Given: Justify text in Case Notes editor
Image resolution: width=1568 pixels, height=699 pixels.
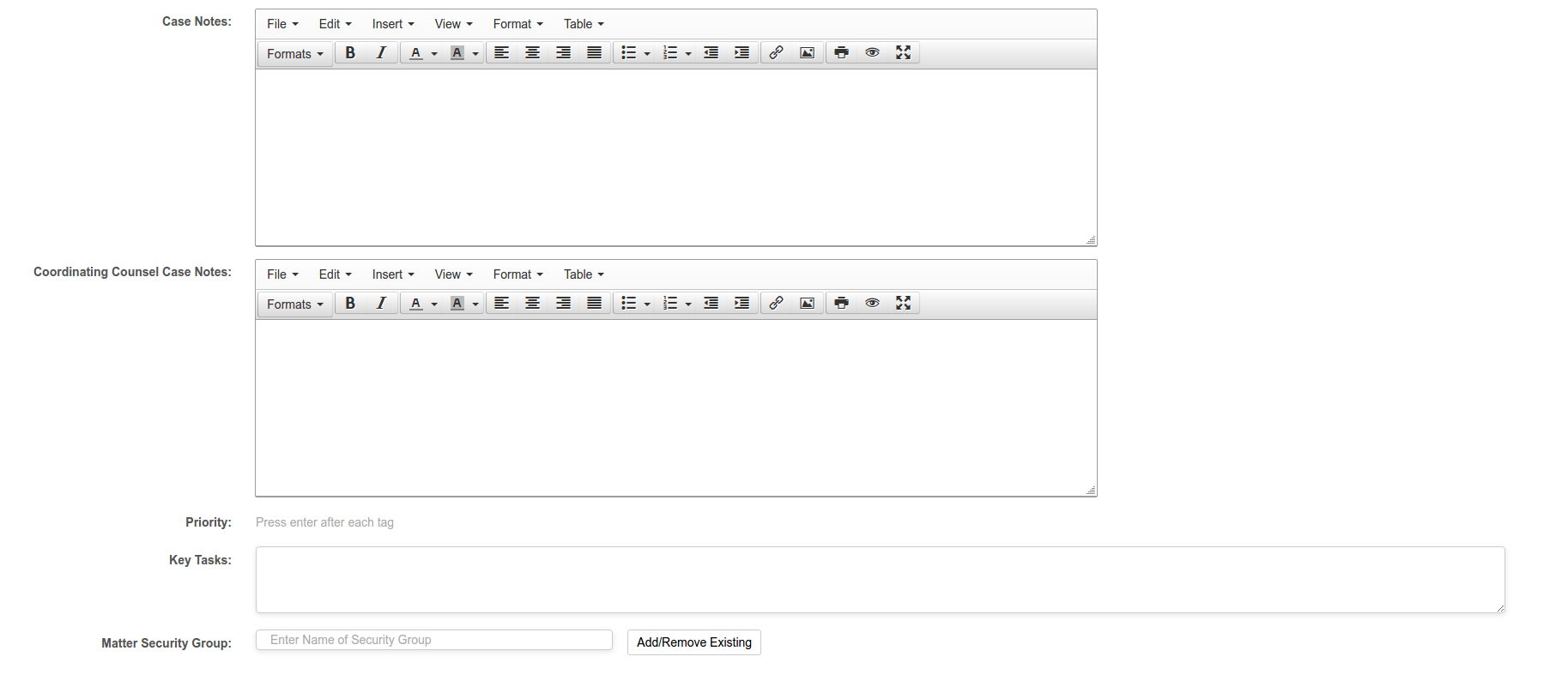Looking at the screenshot, I should point(595,53).
